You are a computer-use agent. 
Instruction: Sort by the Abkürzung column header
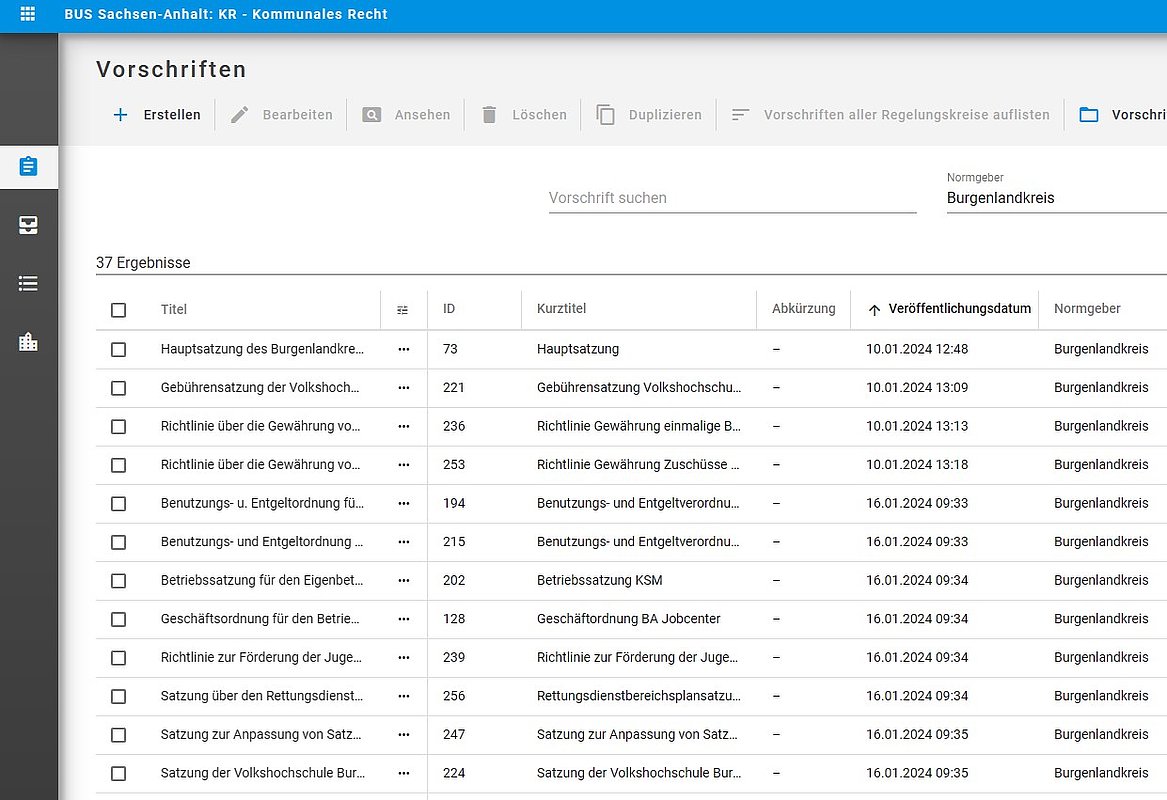(x=804, y=309)
